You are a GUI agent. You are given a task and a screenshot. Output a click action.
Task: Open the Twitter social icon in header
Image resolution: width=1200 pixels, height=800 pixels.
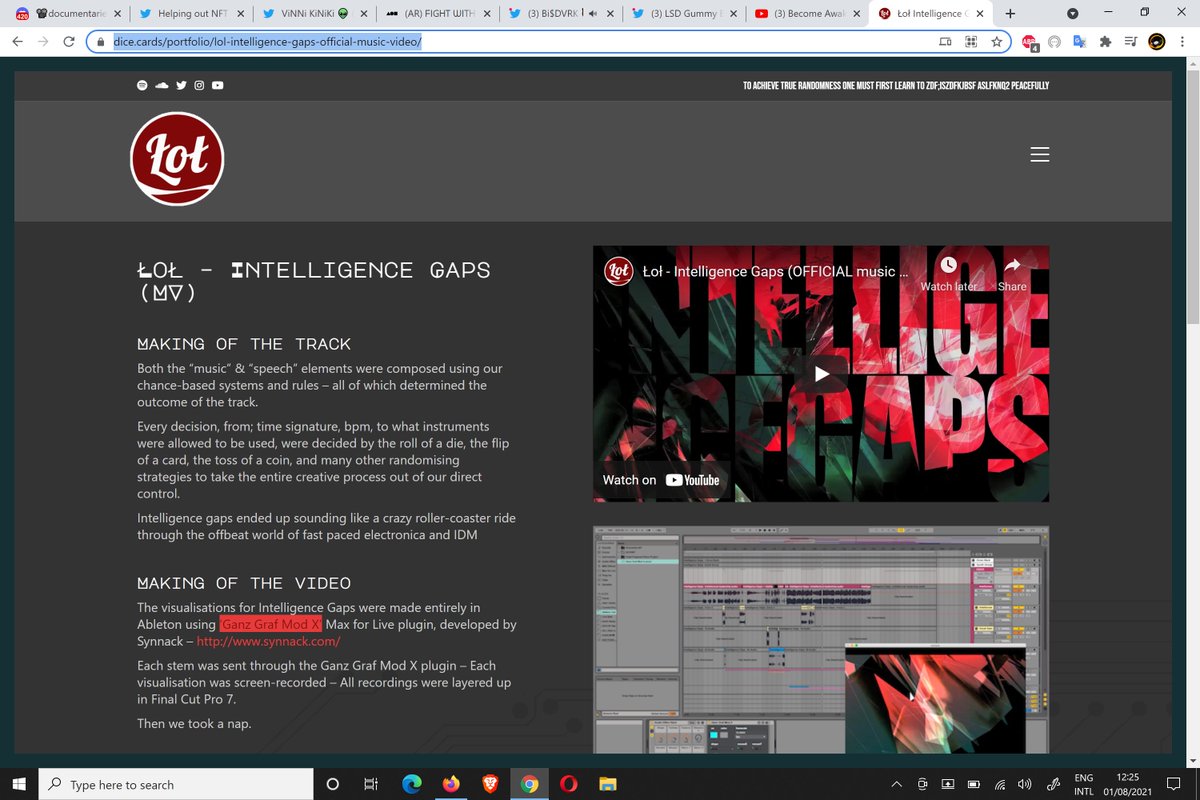pos(181,85)
